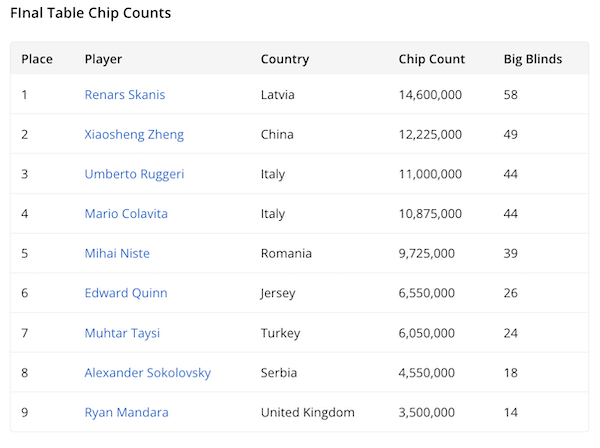Open Muhtar Taysi profile link
This screenshot has height=448, width=600.
click(122, 333)
